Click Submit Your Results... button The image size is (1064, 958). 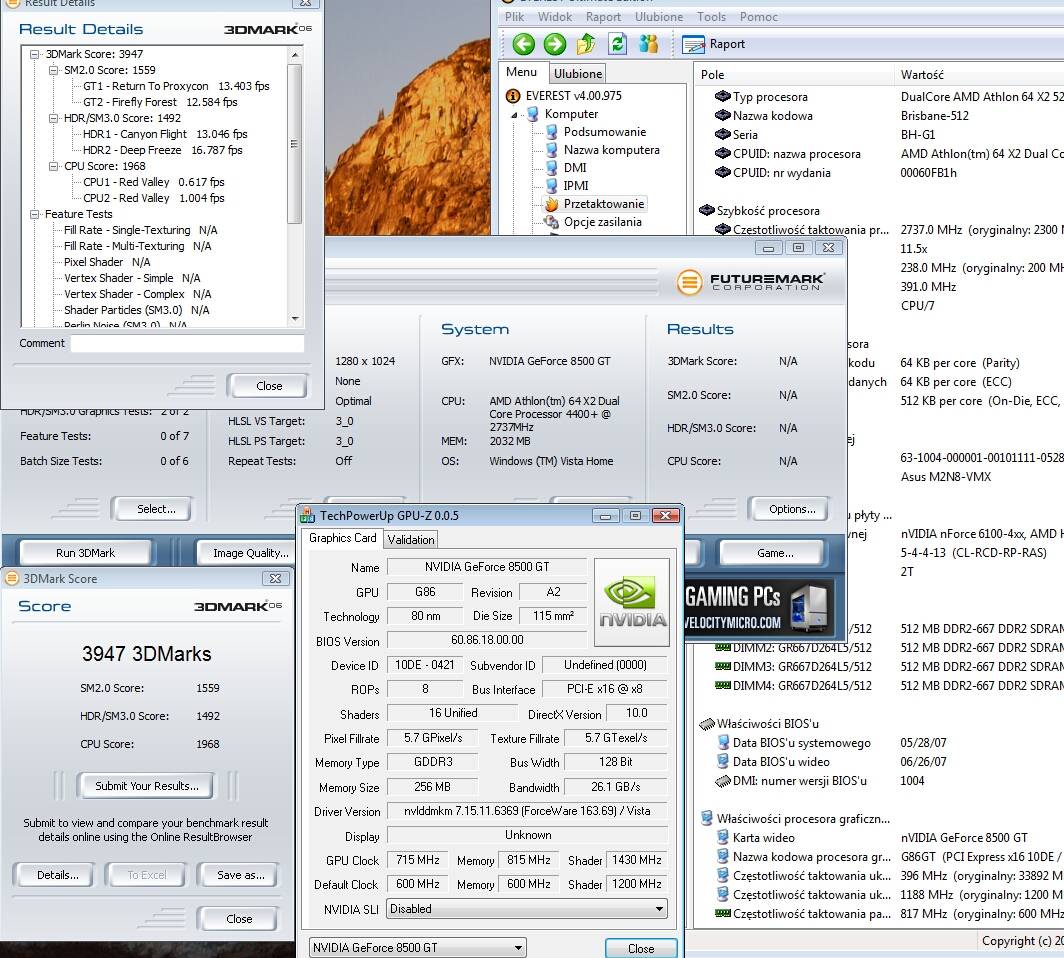point(147,786)
